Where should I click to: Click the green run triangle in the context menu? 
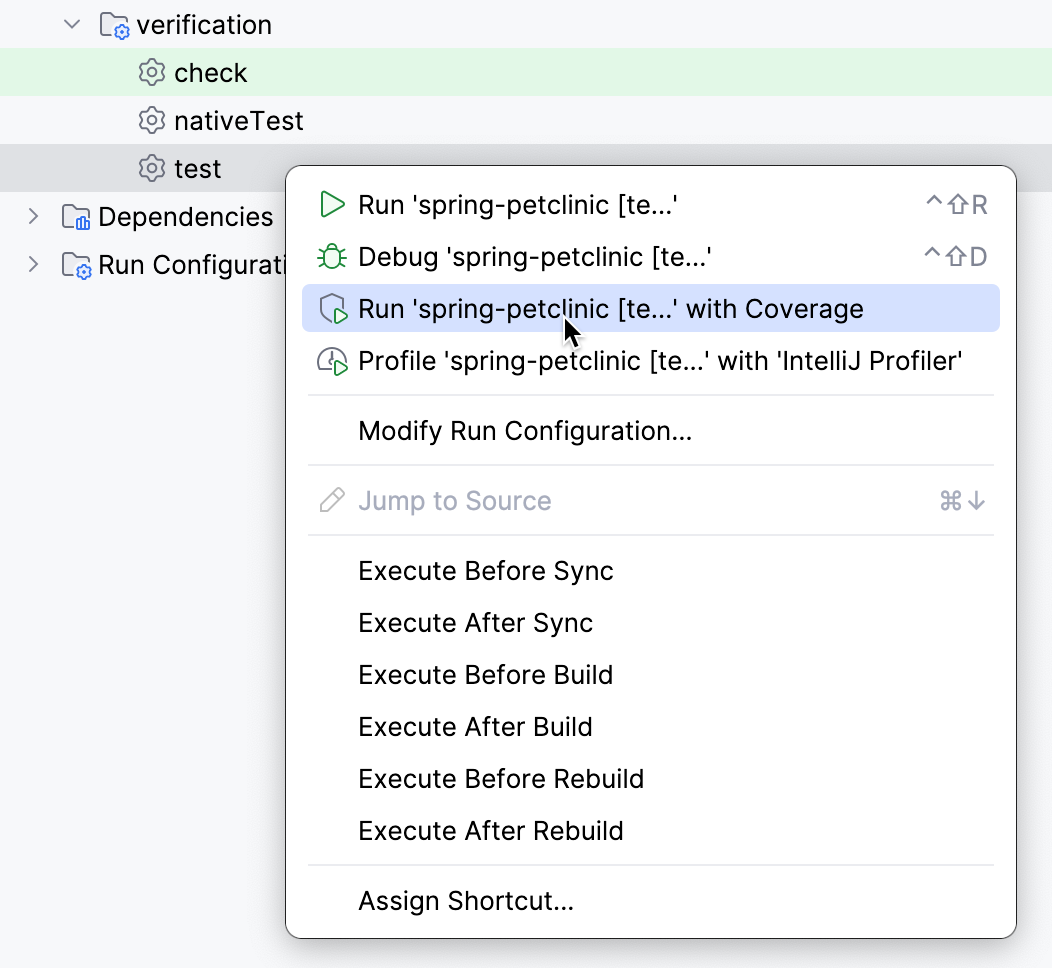pyautogui.click(x=331, y=204)
